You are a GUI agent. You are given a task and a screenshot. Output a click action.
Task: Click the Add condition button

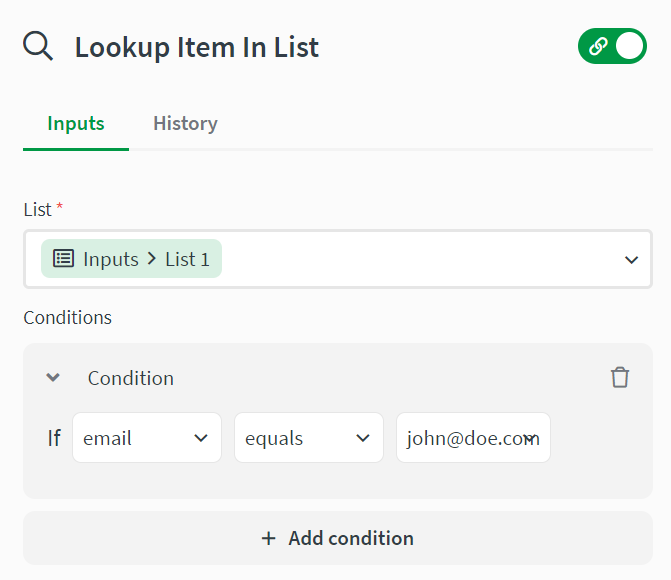pos(338,538)
